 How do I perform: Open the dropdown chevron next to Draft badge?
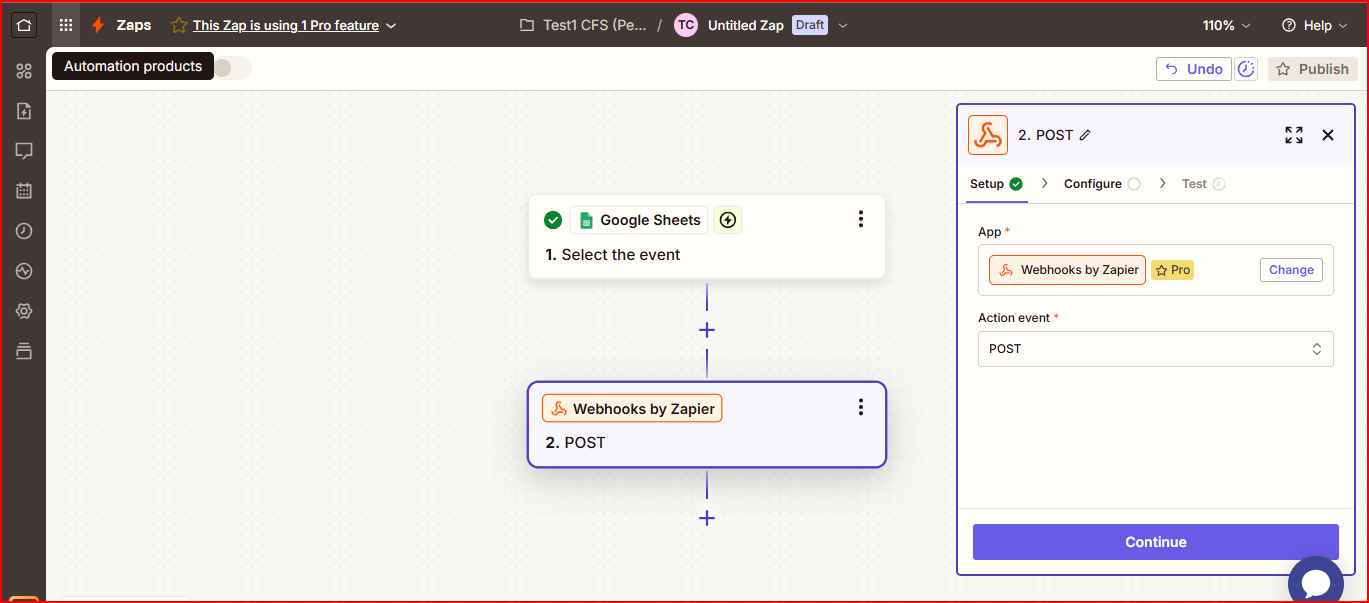tap(843, 25)
